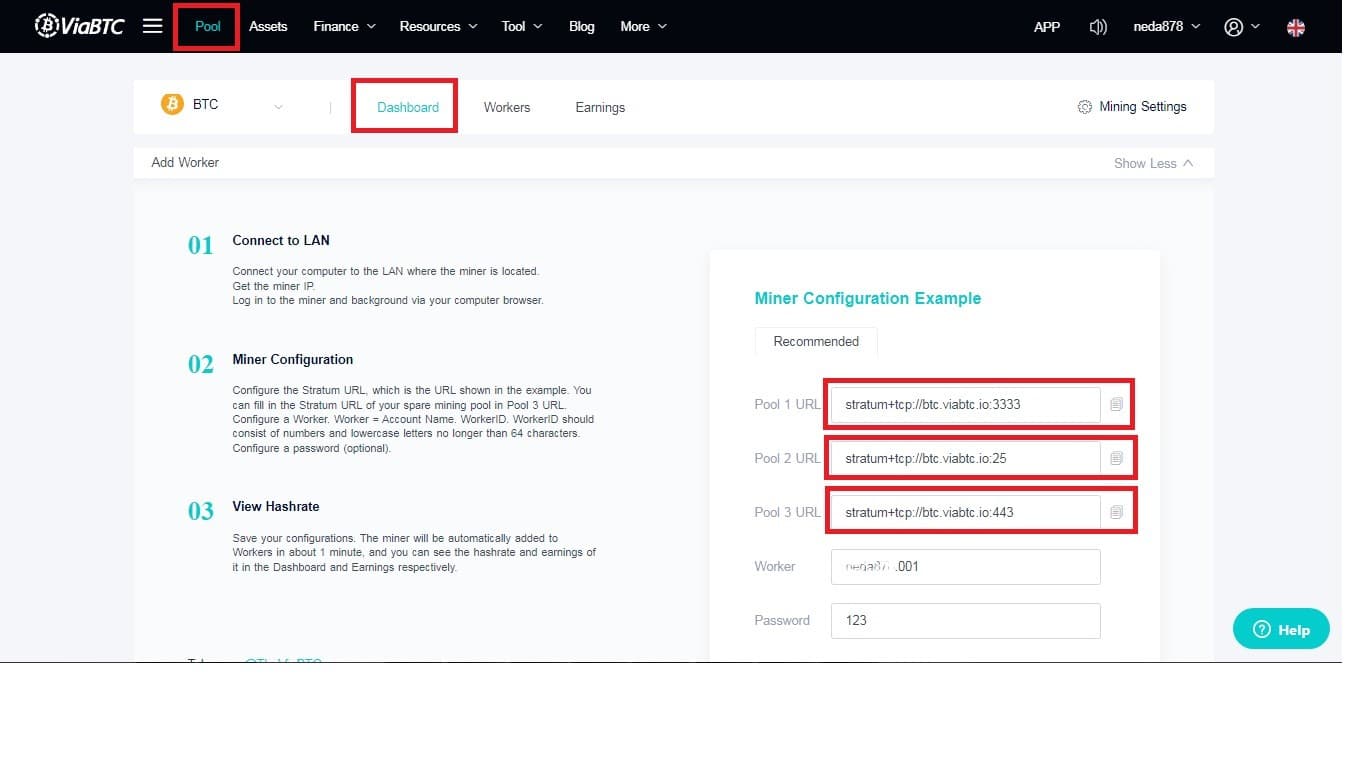The image size is (1366, 768).
Task: Select the Recommended tab
Action: (x=816, y=341)
